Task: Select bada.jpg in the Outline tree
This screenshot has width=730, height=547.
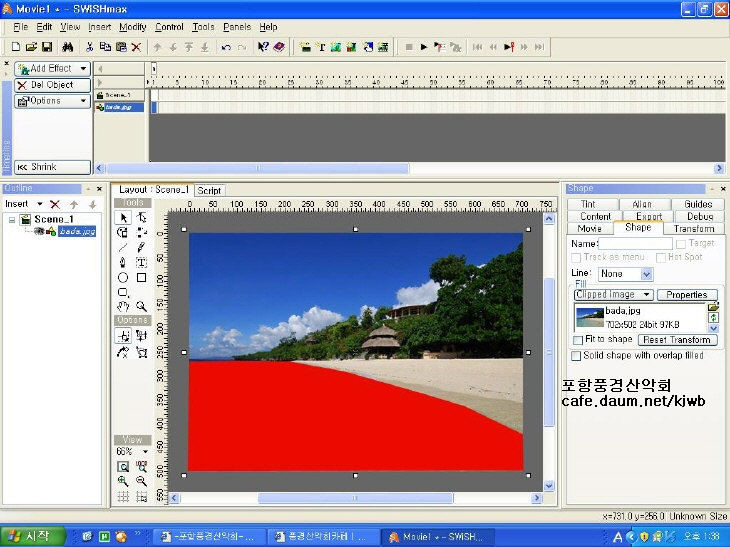Action: point(77,231)
